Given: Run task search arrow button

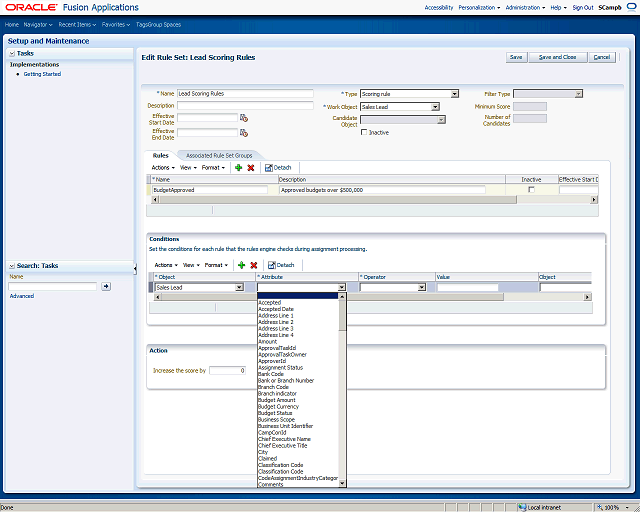Looking at the screenshot, I should [106, 286].
